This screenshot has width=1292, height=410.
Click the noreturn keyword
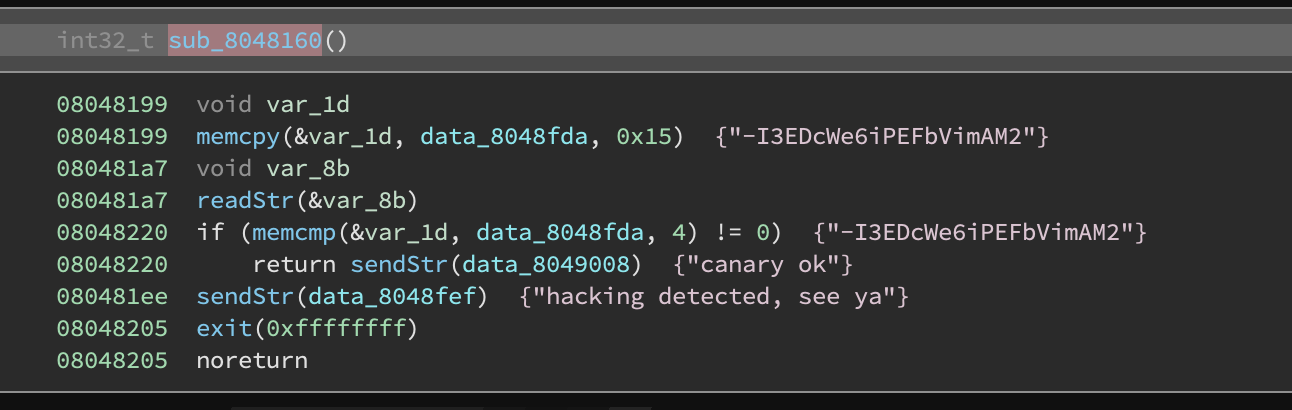pos(252,360)
